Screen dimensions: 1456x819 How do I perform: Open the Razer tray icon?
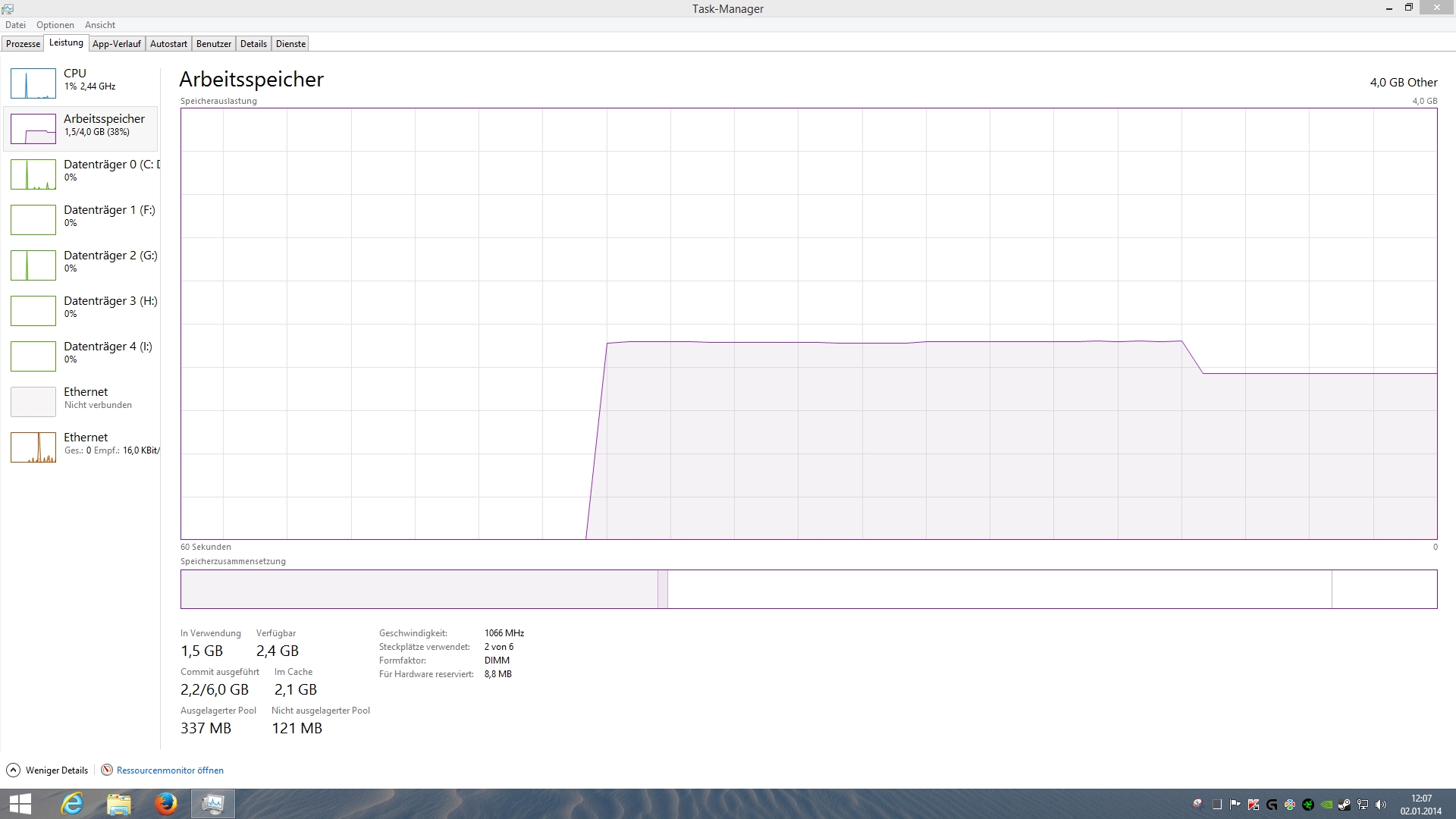(x=1308, y=805)
